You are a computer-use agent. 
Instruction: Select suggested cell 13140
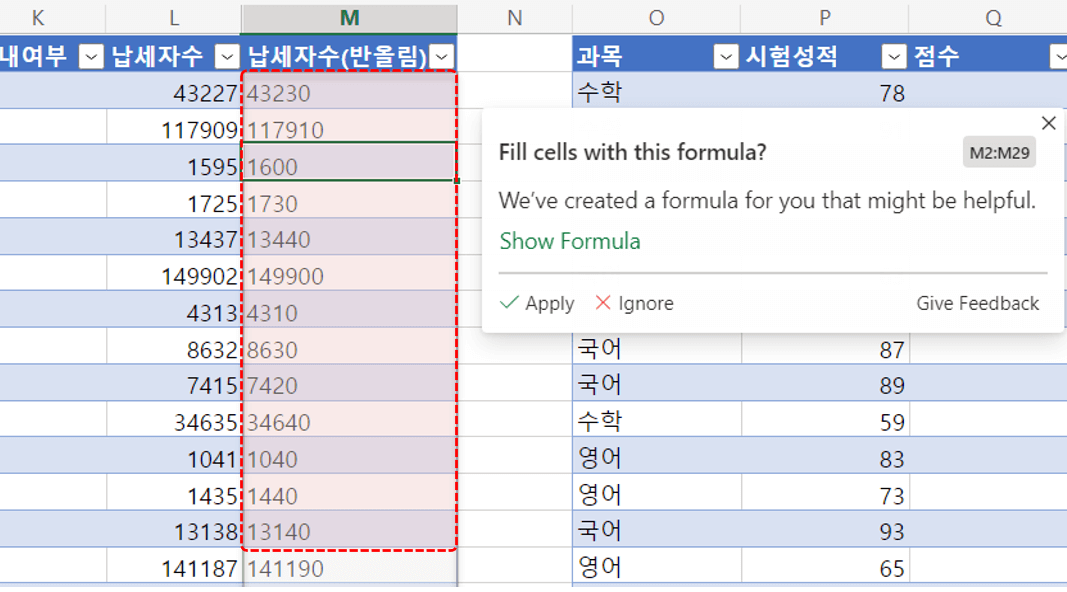coord(349,529)
